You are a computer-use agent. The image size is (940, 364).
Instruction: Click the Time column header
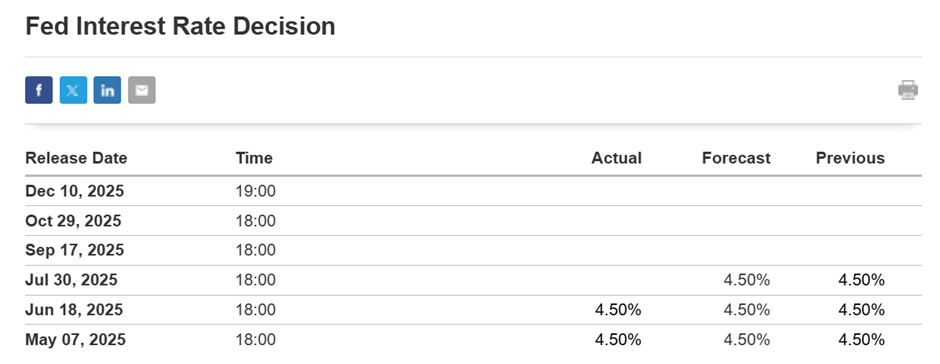click(x=254, y=158)
